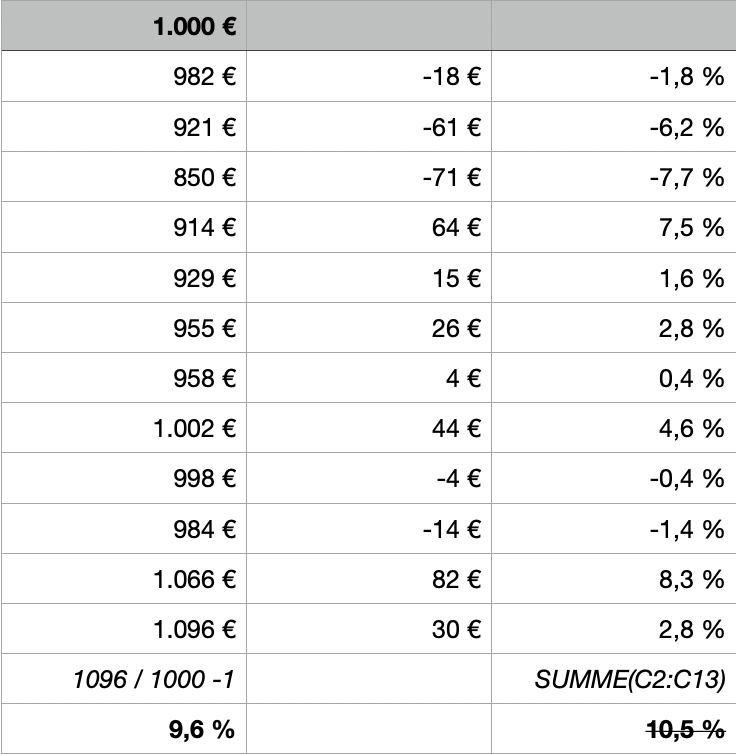
Task: Click the 1.096 € value cell
Action: (x=195, y=629)
